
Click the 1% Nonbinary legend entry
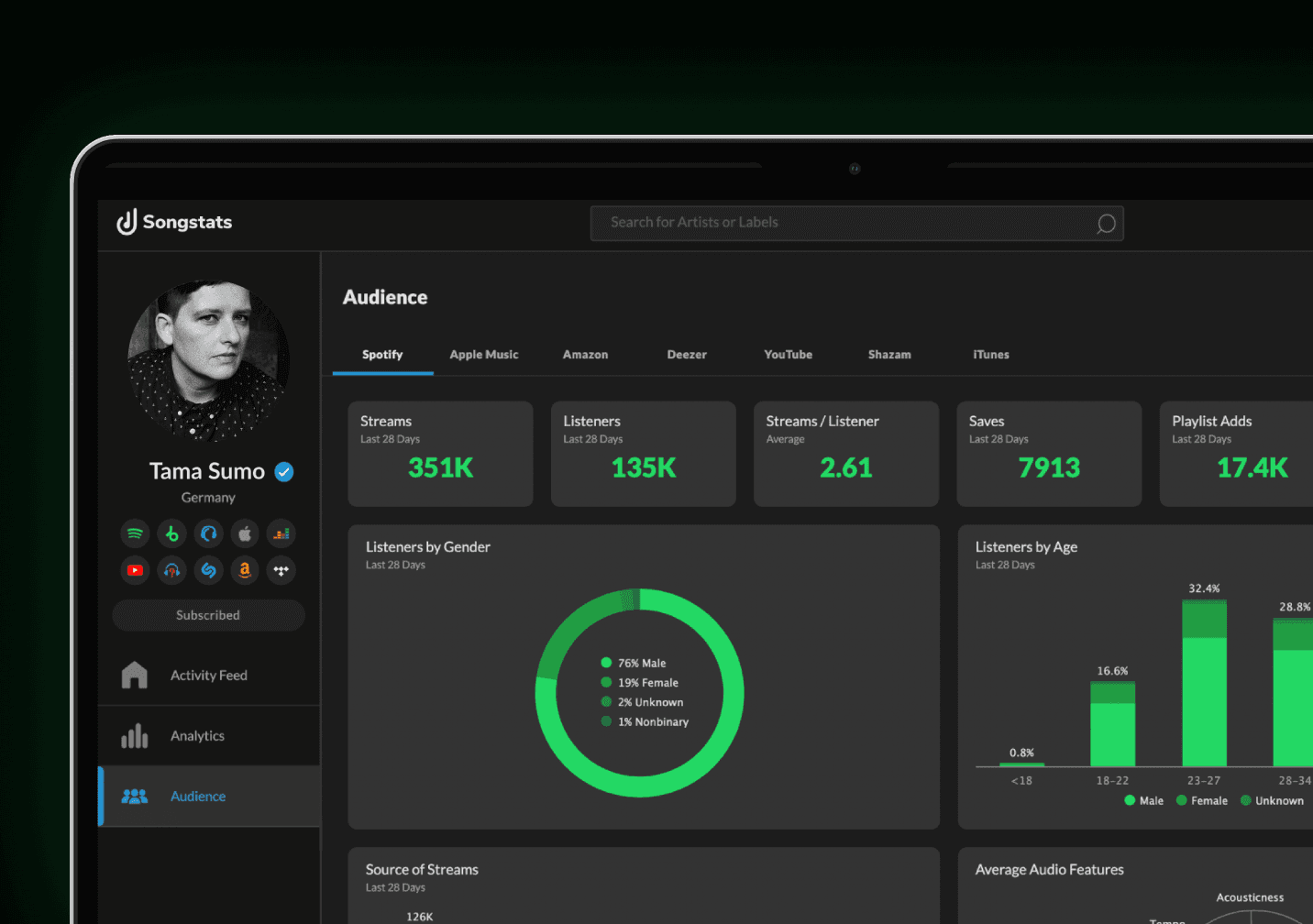click(x=645, y=722)
